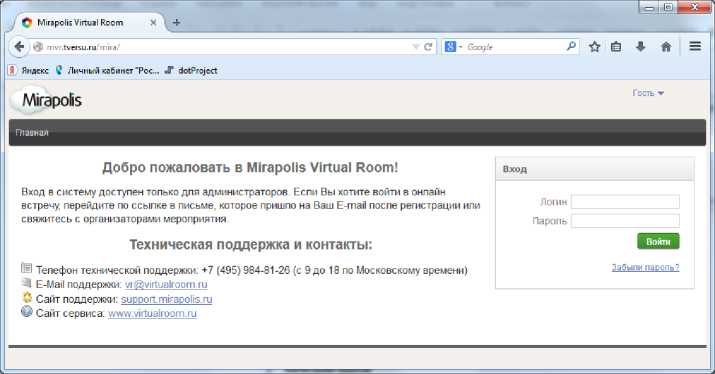Viewport: 715px width, 374px height.
Task: Open the Firefox hamburger menu
Action: (695, 46)
